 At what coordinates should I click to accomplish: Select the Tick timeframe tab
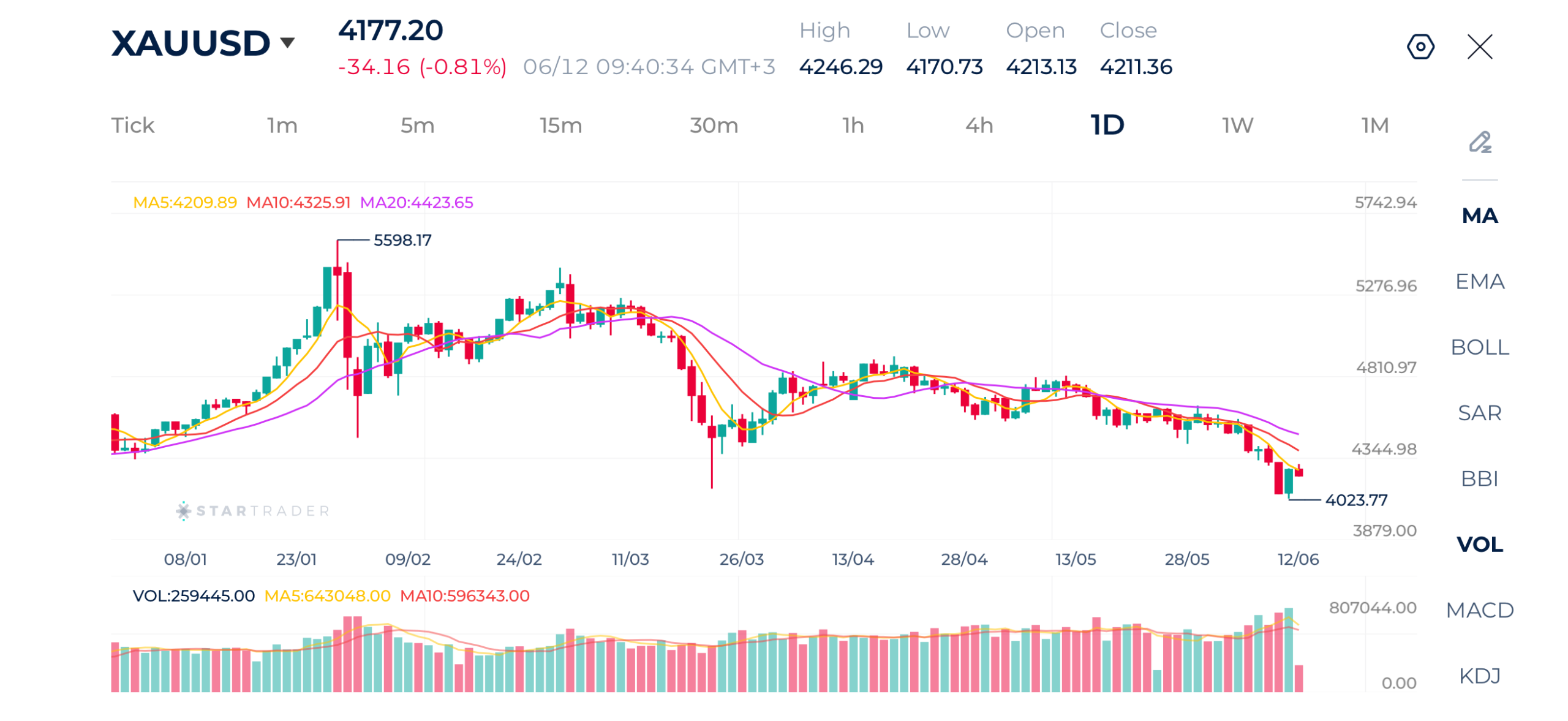[x=133, y=126]
